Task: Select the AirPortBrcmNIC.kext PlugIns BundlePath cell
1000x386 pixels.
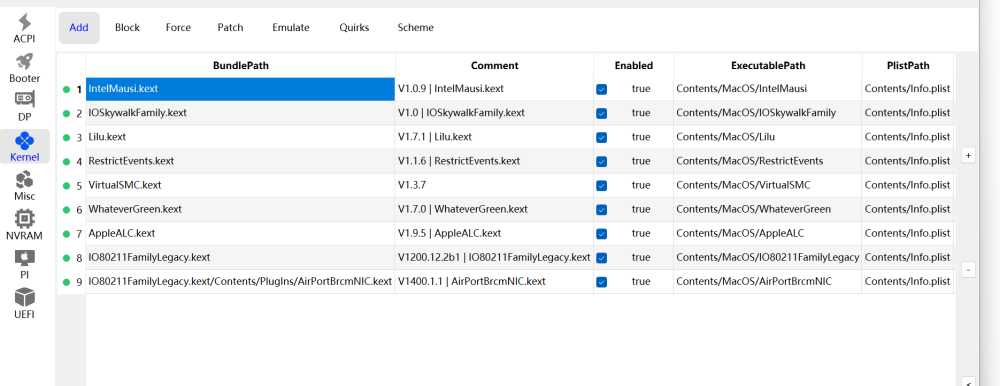Action: point(240,281)
